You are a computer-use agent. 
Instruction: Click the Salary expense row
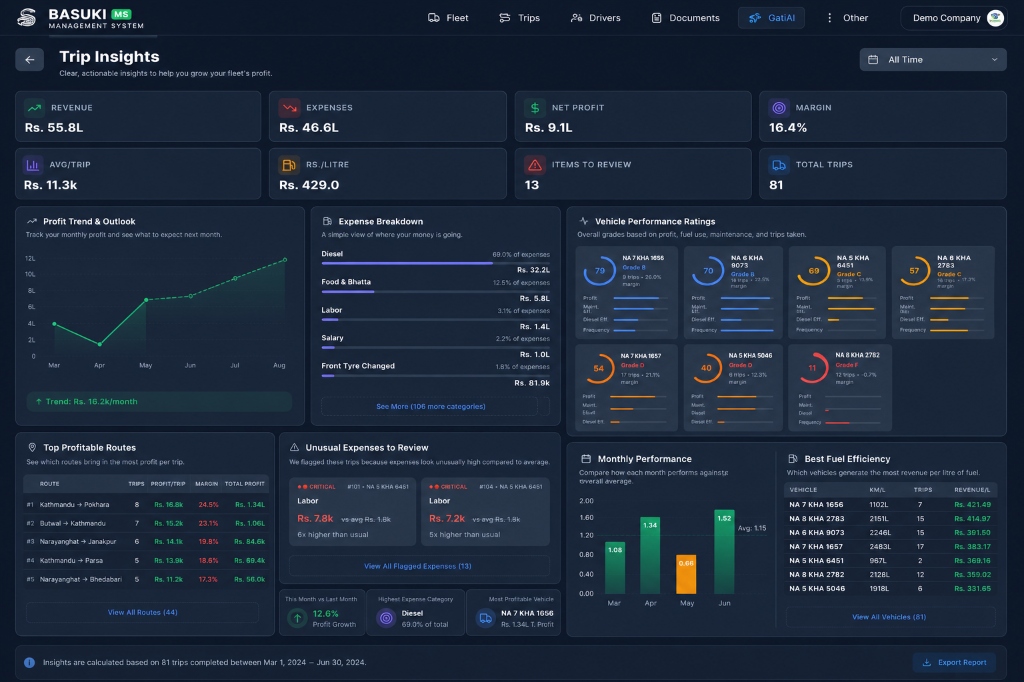[x=436, y=346]
